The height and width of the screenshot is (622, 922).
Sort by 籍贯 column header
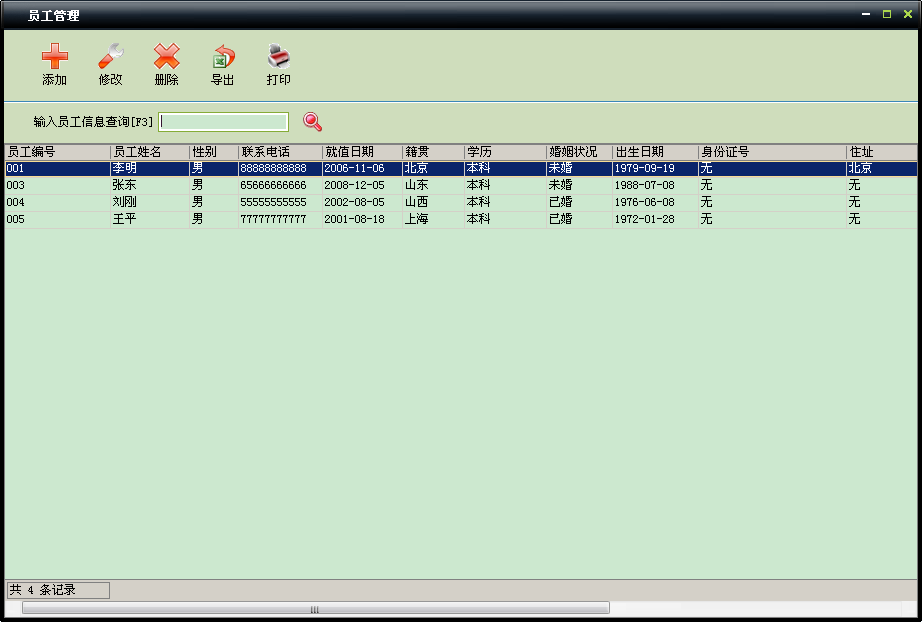point(433,152)
